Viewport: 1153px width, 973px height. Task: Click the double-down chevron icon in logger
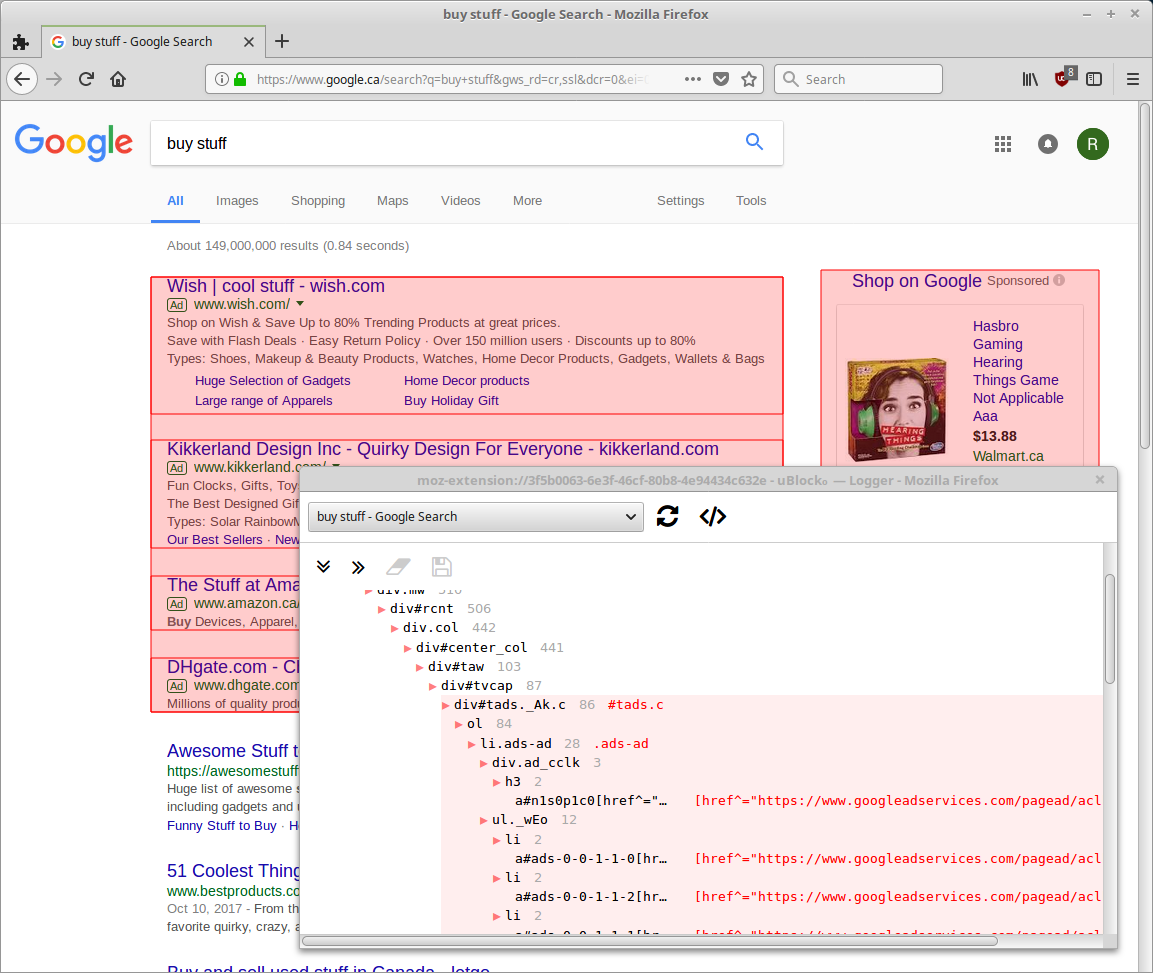coord(324,566)
